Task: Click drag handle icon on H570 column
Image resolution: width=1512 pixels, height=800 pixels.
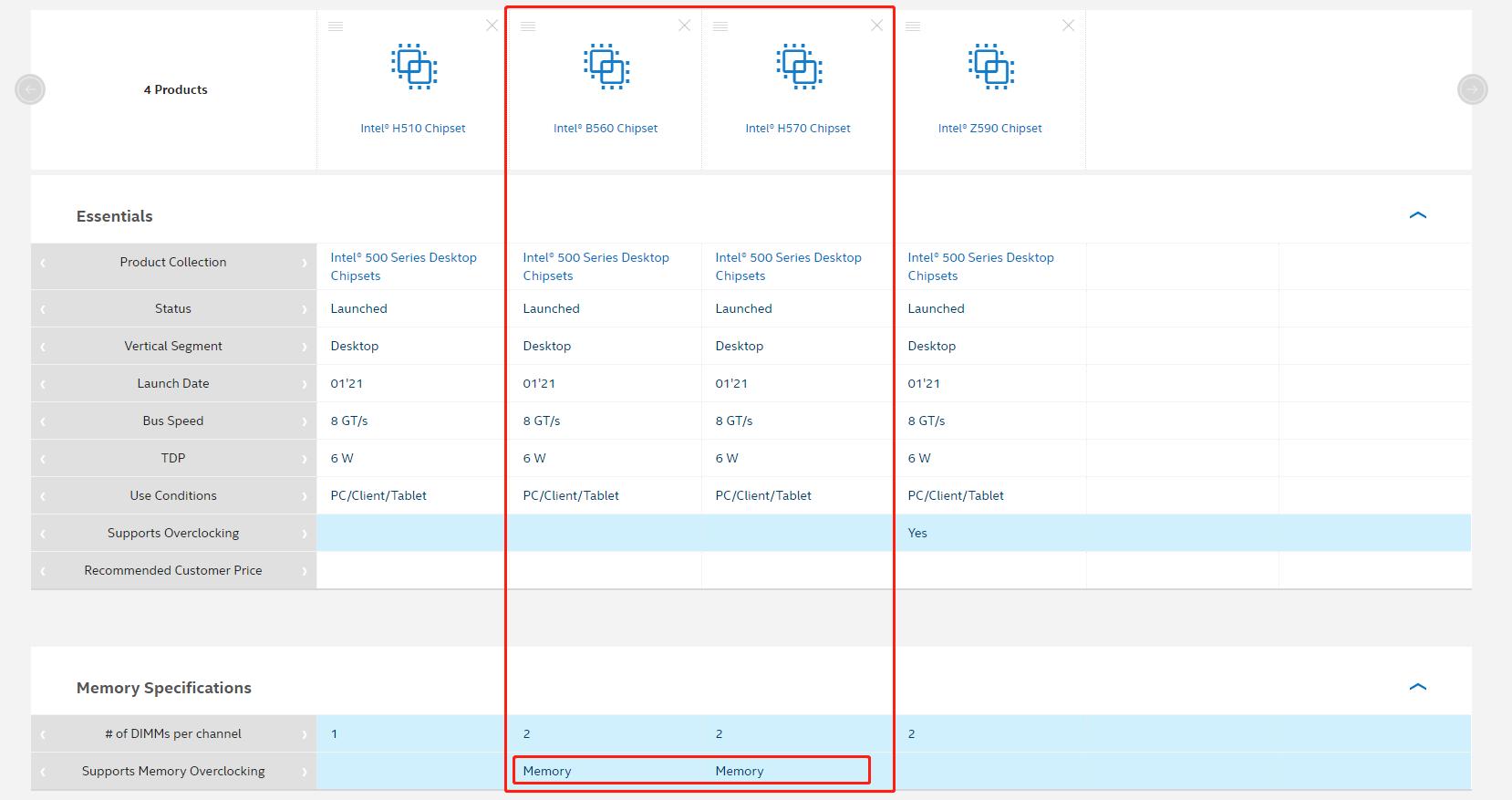Action: tap(720, 26)
